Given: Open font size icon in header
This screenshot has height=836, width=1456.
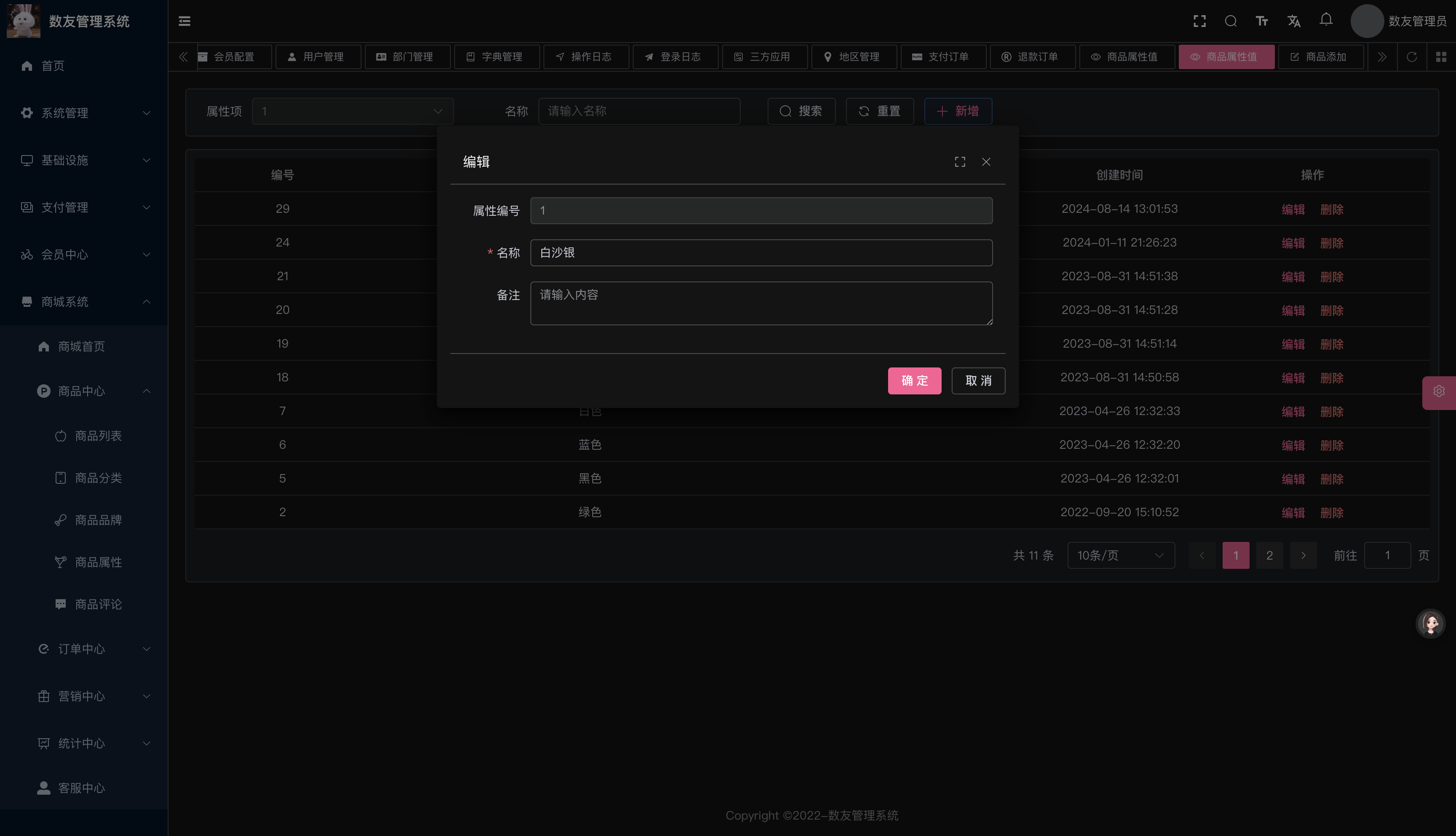Looking at the screenshot, I should point(1261,21).
